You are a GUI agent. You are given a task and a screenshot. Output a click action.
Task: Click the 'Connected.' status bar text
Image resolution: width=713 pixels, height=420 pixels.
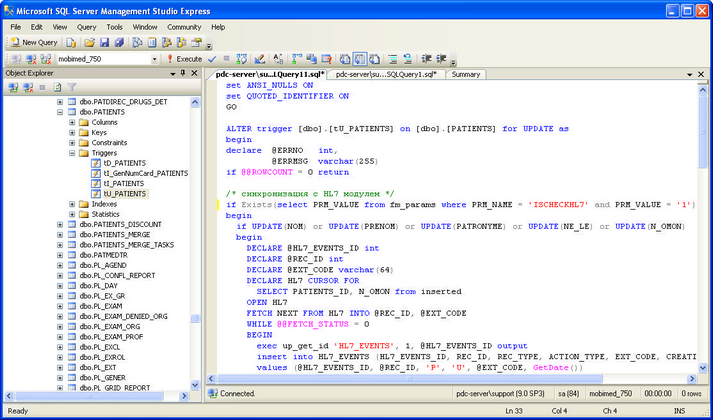237,394
